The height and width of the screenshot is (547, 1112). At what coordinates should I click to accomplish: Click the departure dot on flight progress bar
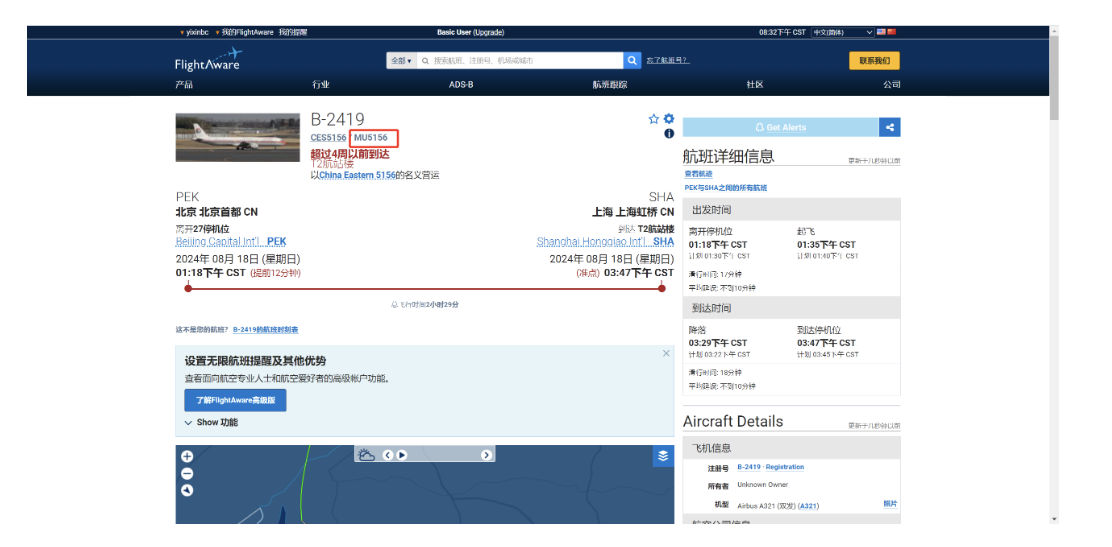(188, 288)
